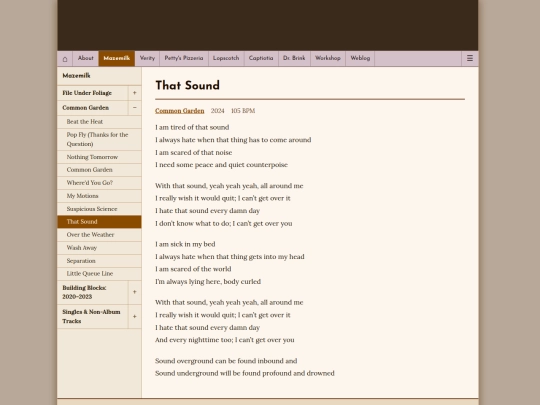This screenshot has width=540, height=405.
Task: Open the Dr. Brink tab
Action: pos(294,59)
